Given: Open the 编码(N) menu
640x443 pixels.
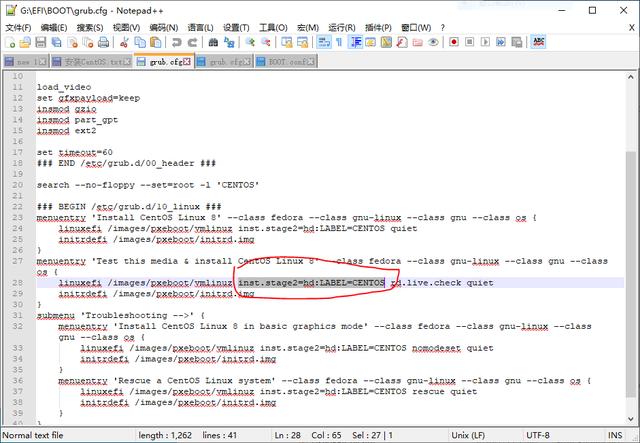Looking at the screenshot, I should click(x=163, y=28).
